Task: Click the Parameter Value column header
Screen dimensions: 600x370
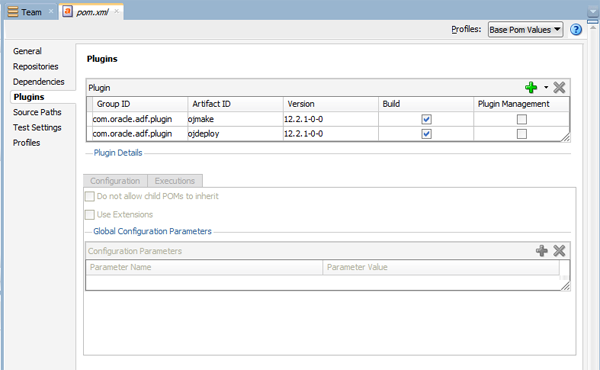Action: [441, 267]
